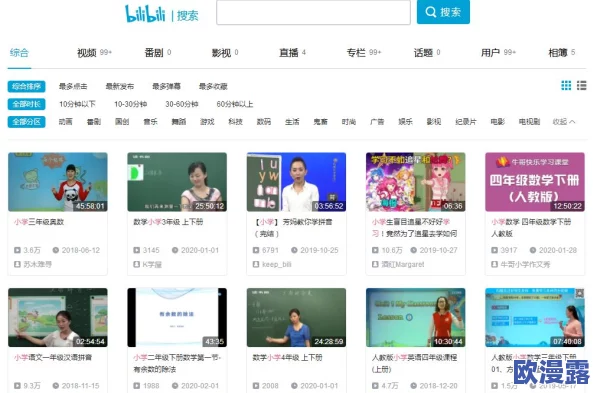
Task: Filter by 纪录片 category
Action: (x=466, y=122)
